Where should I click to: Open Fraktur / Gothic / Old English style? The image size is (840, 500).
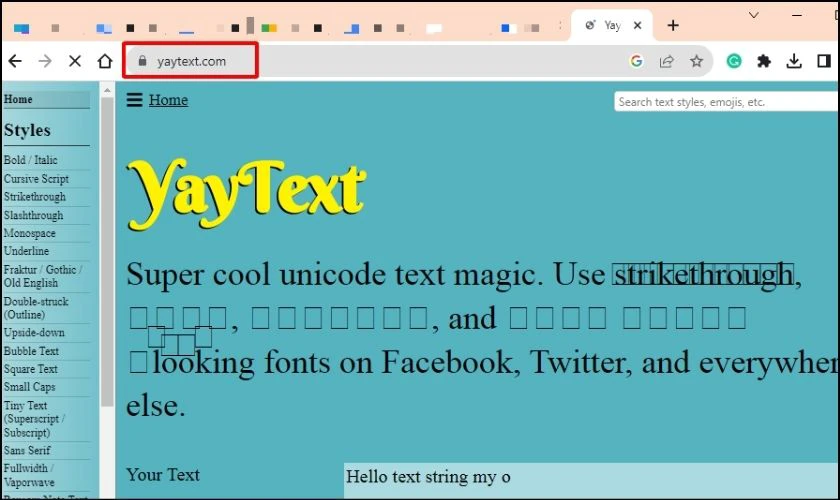coord(43,276)
